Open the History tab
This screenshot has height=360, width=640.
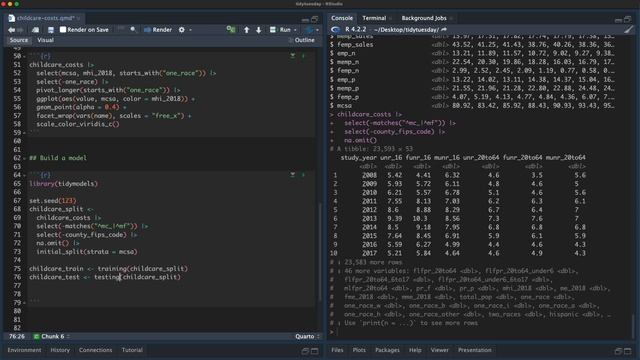pos(60,350)
